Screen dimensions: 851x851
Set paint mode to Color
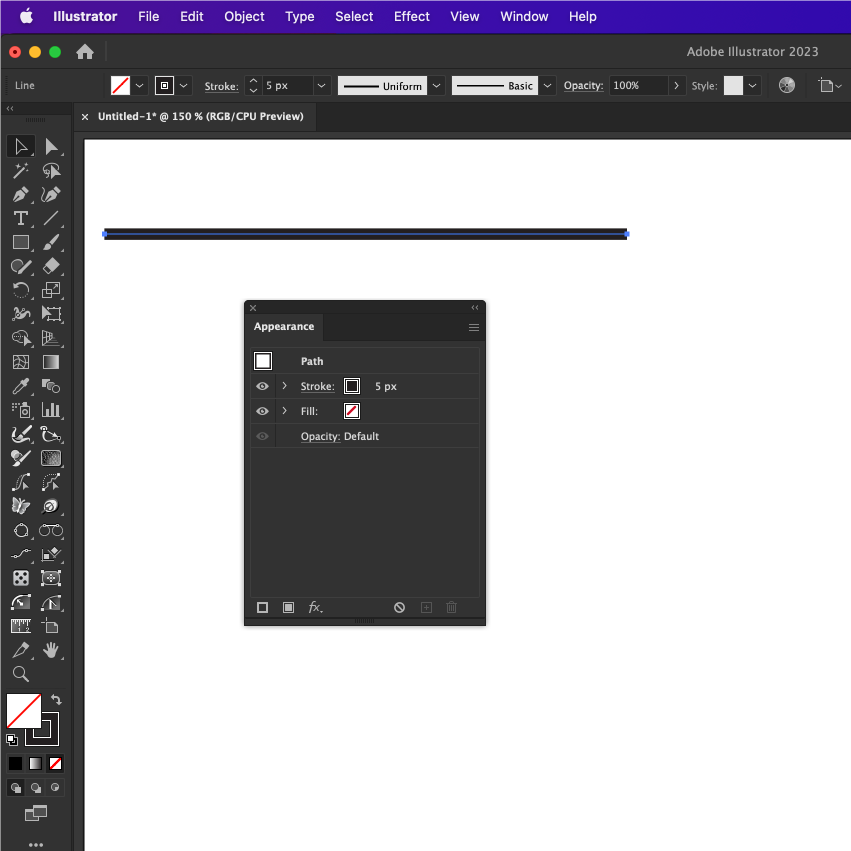(15, 764)
